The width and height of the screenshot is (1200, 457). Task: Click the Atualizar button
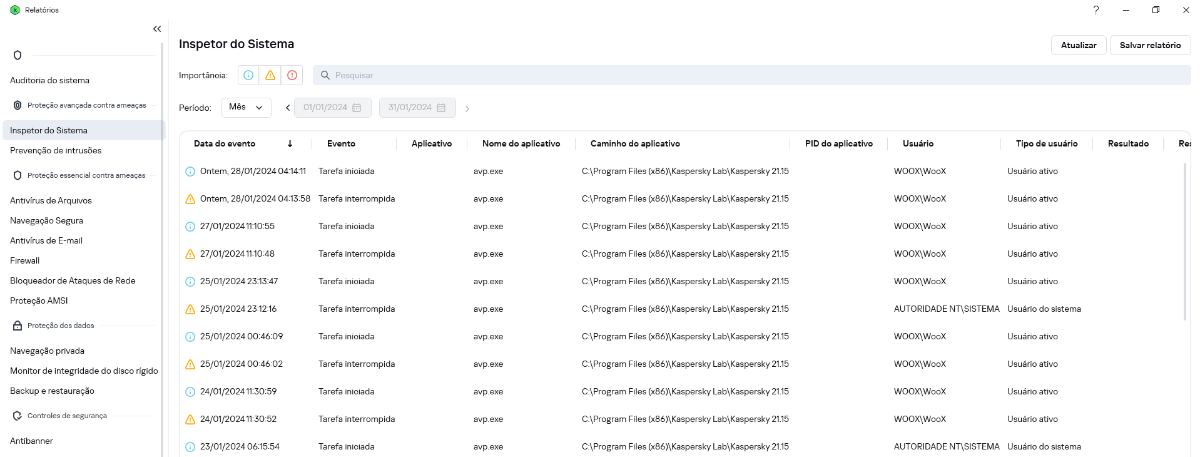[1078, 45]
